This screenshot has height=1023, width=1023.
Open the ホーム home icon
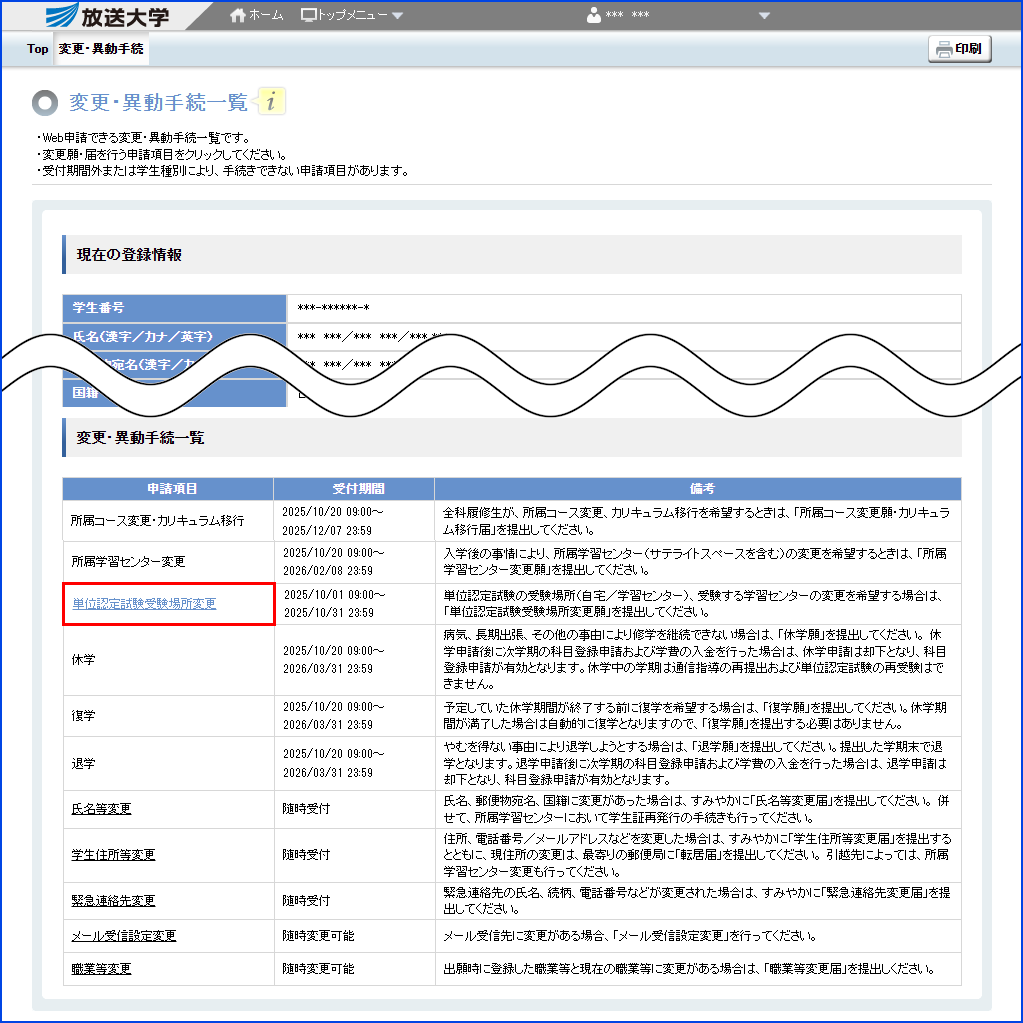pos(236,14)
